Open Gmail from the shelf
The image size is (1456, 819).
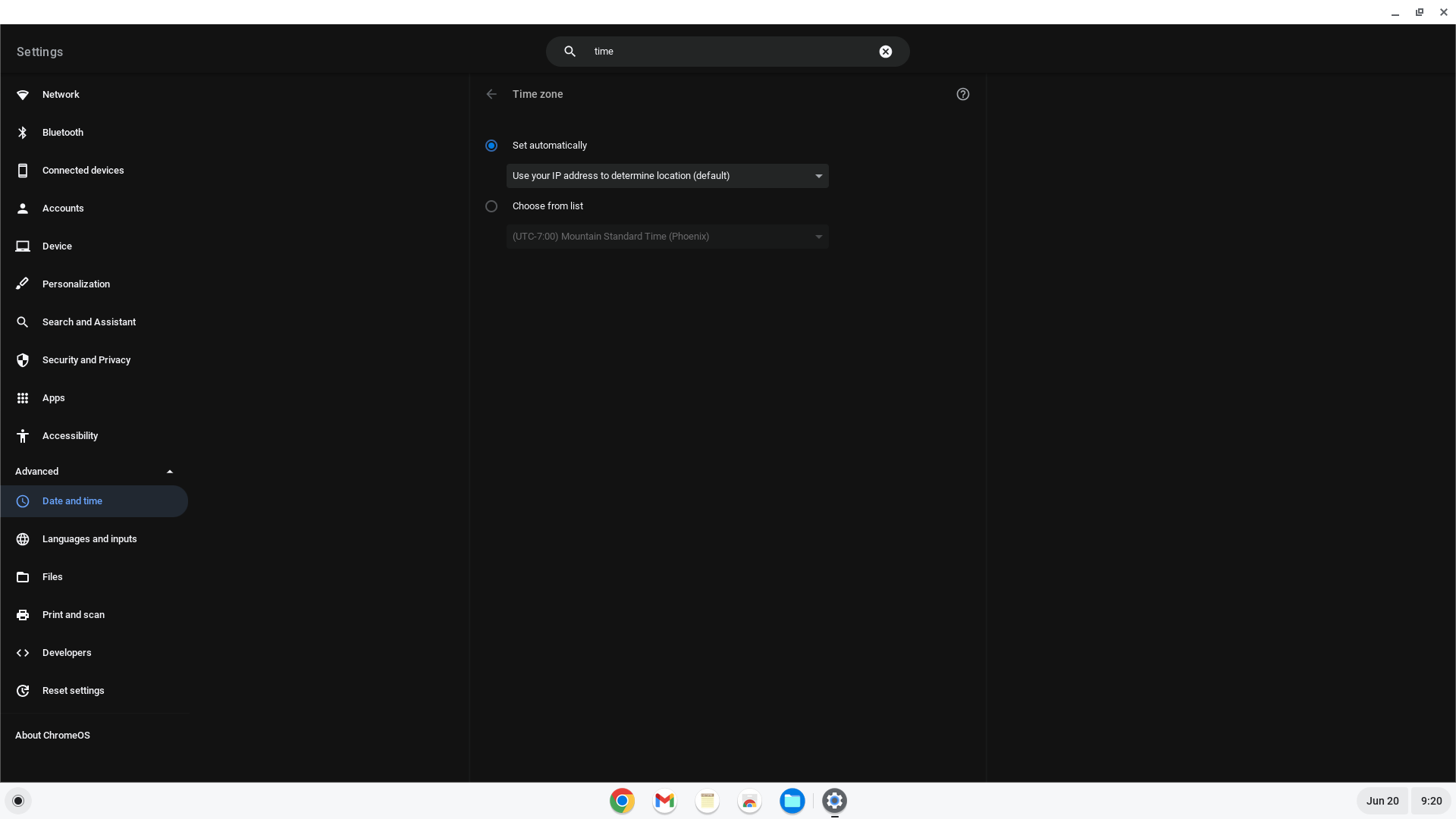665,801
